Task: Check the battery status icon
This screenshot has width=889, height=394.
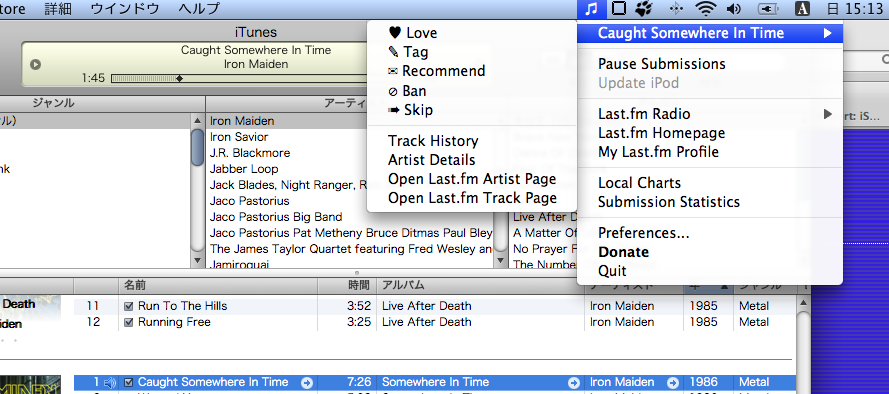Action: point(767,9)
